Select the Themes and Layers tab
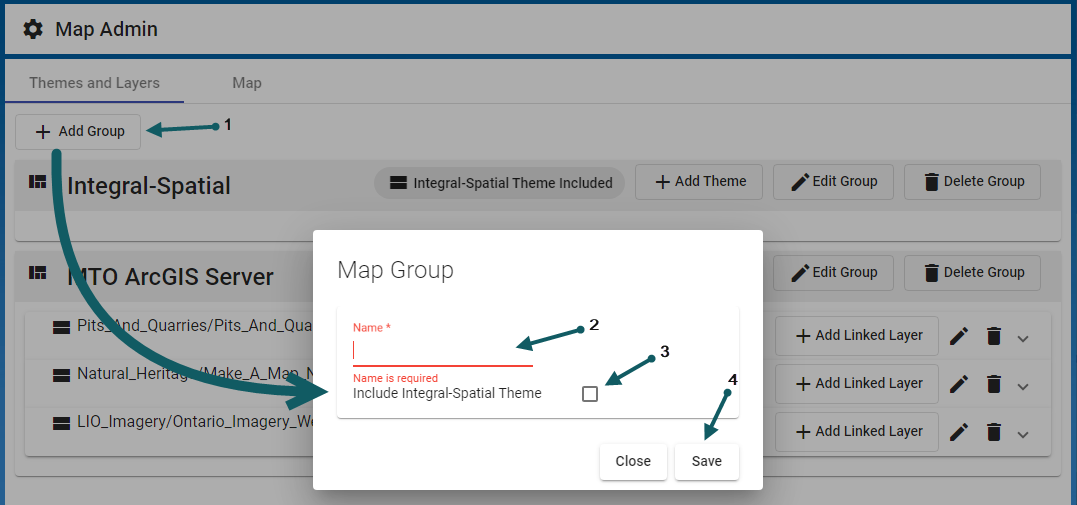The image size is (1077, 505). [94, 83]
